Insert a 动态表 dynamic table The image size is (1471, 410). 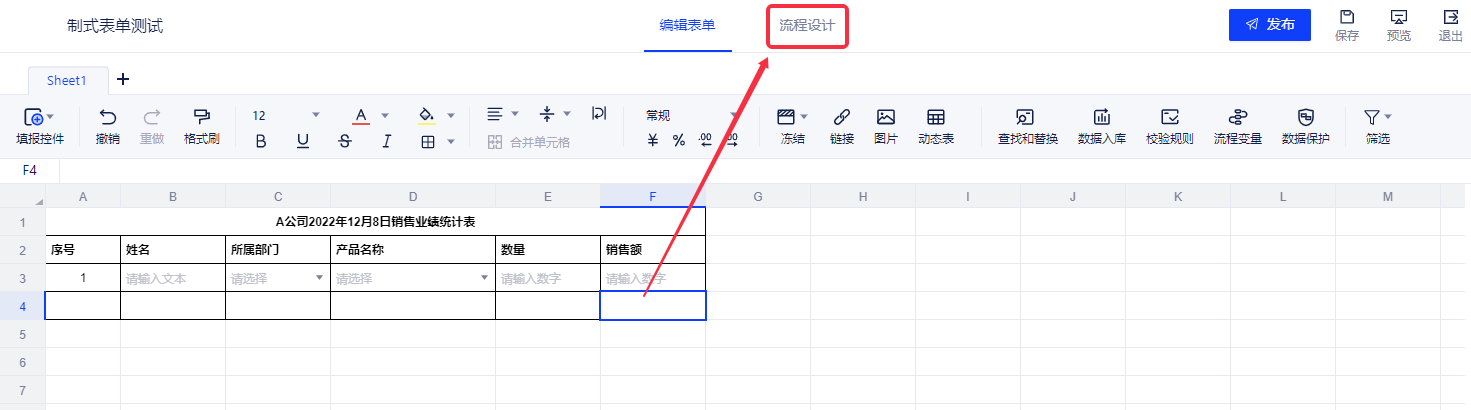(x=936, y=125)
